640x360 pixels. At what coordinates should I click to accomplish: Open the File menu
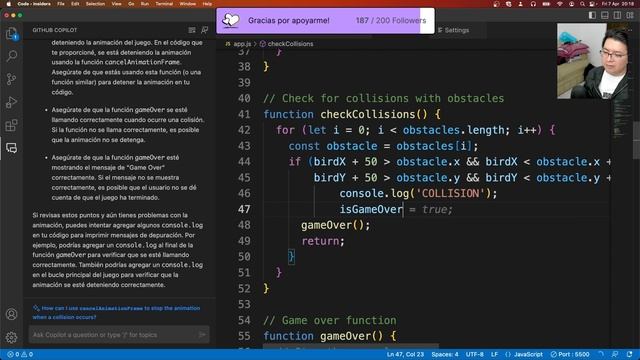pyautogui.click(x=61, y=4)
